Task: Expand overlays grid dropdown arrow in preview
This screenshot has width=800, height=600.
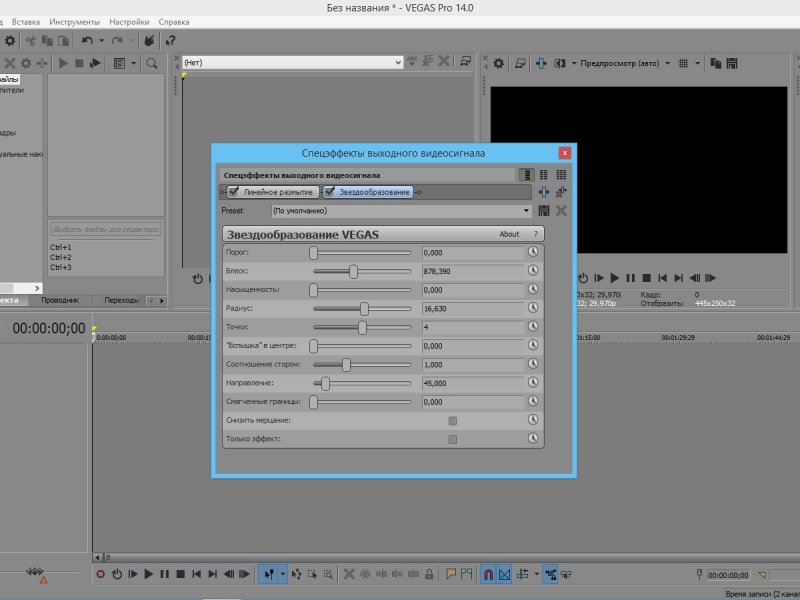Action: point(697,63)
